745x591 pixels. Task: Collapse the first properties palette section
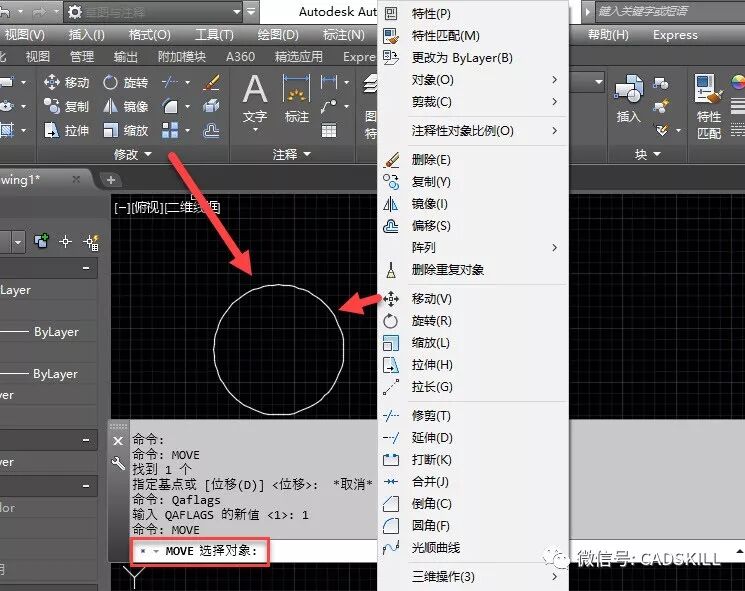click(86, 268)
